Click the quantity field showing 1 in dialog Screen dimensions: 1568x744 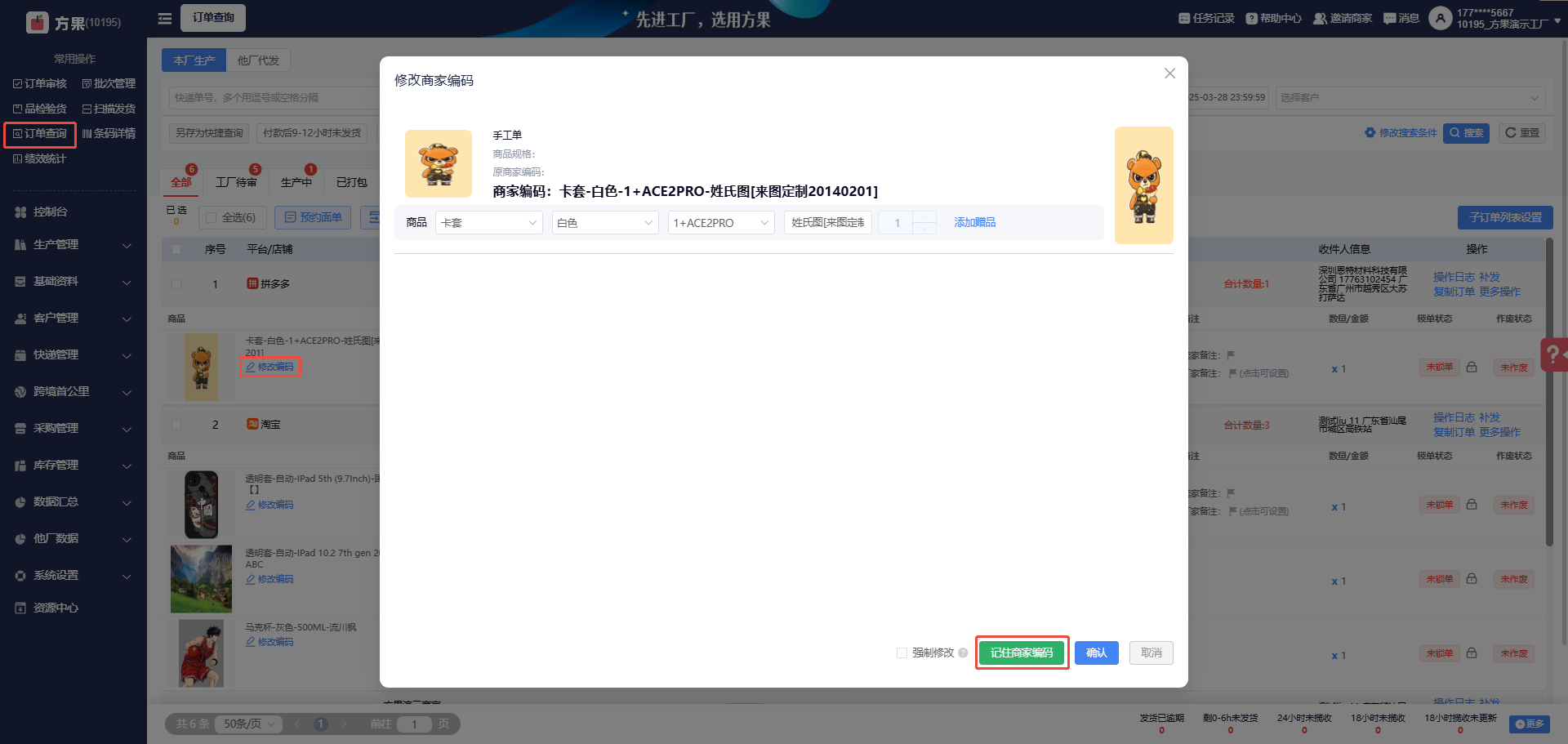[x=898, y=223]
